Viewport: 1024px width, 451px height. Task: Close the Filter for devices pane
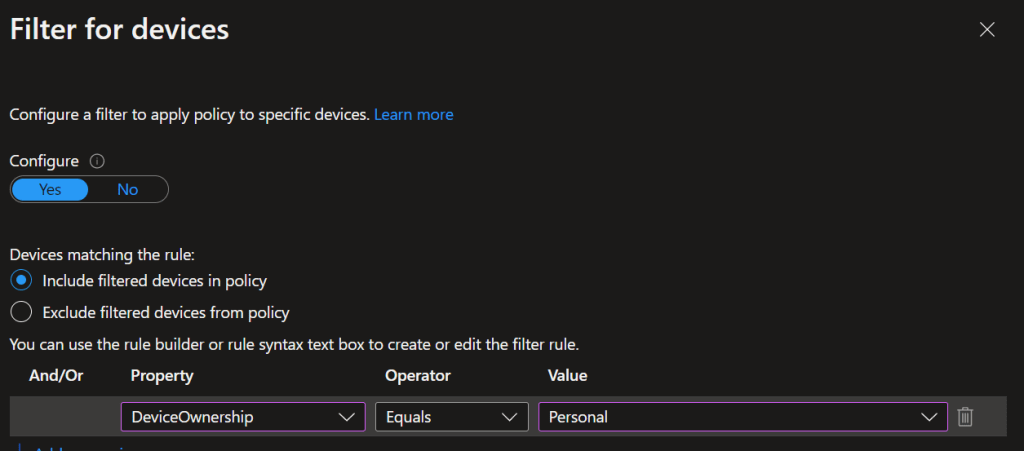pos(987,30)
